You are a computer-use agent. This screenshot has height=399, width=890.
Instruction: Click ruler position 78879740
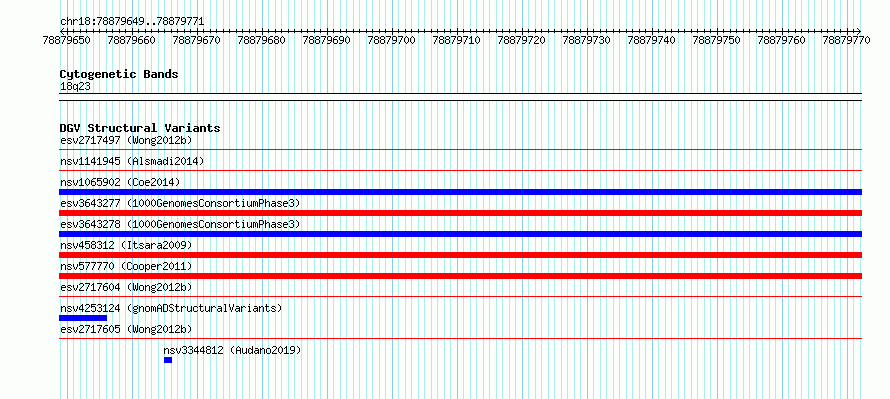[x=652, y=40]
